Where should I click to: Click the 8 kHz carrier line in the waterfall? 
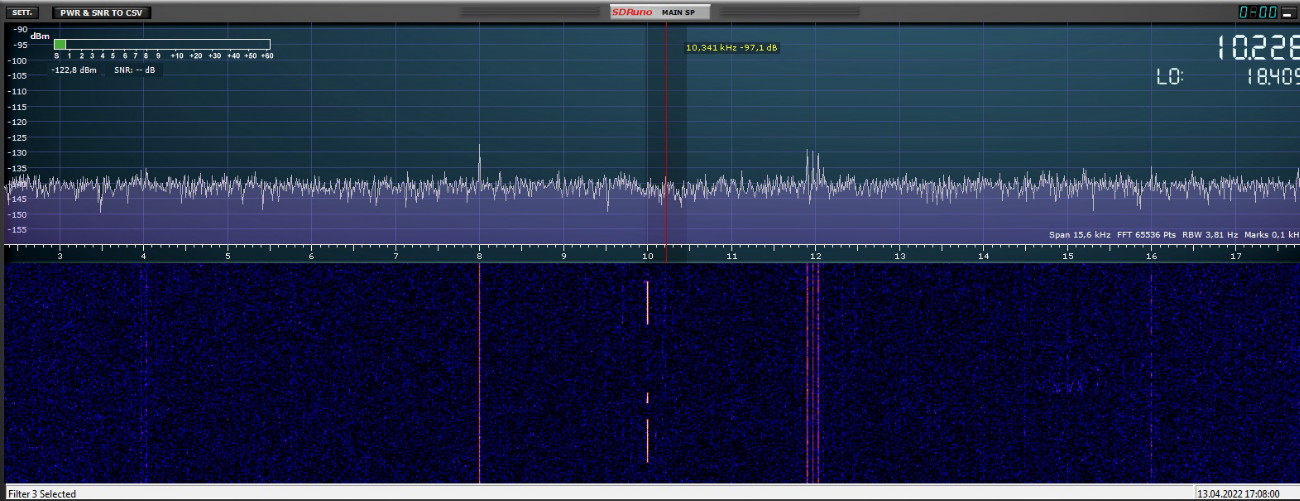[x=479, y=374]
